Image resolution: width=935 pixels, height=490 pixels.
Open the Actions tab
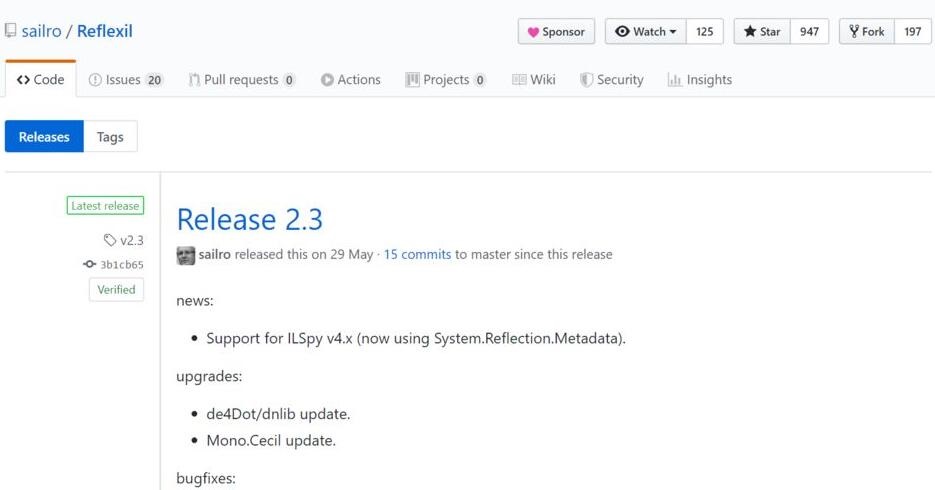[x=350, y=79]
